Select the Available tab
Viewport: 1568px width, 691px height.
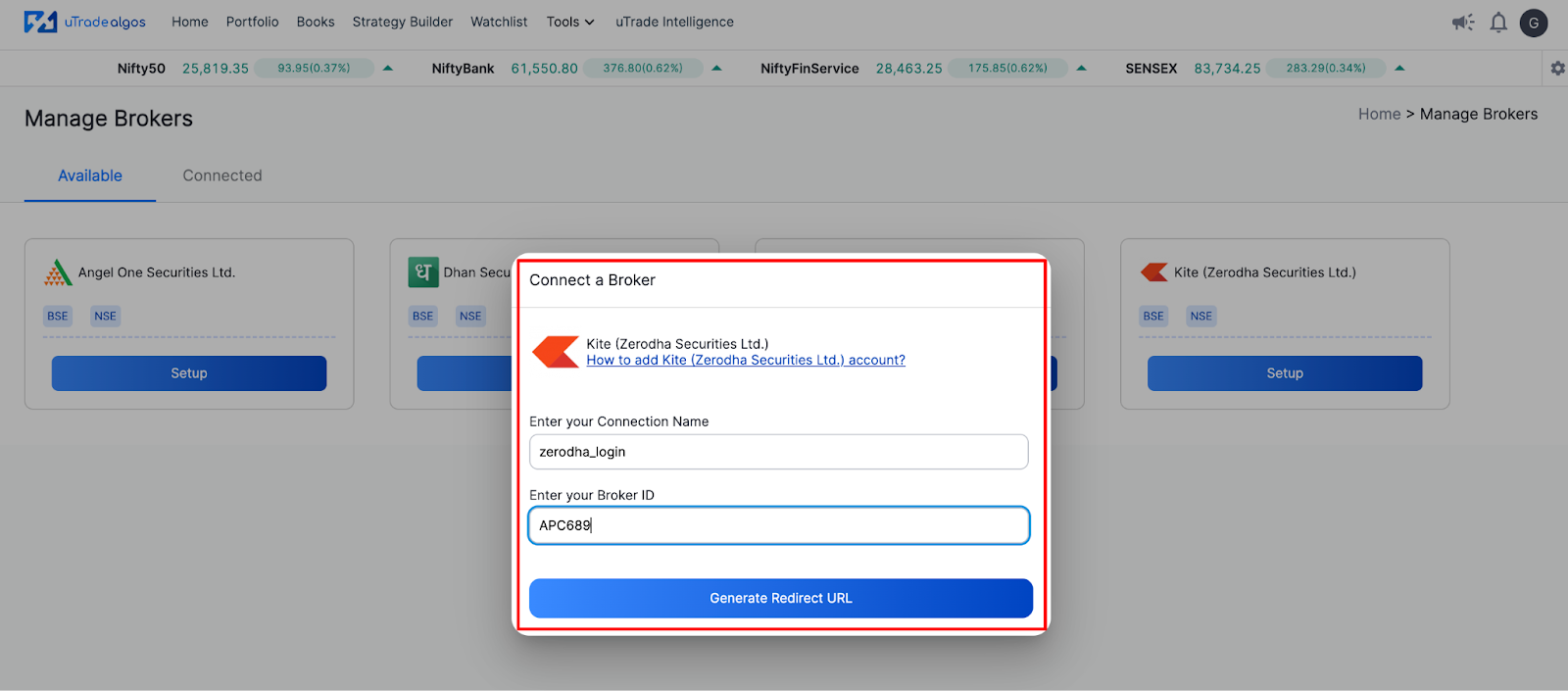click(x=90, y=175)
